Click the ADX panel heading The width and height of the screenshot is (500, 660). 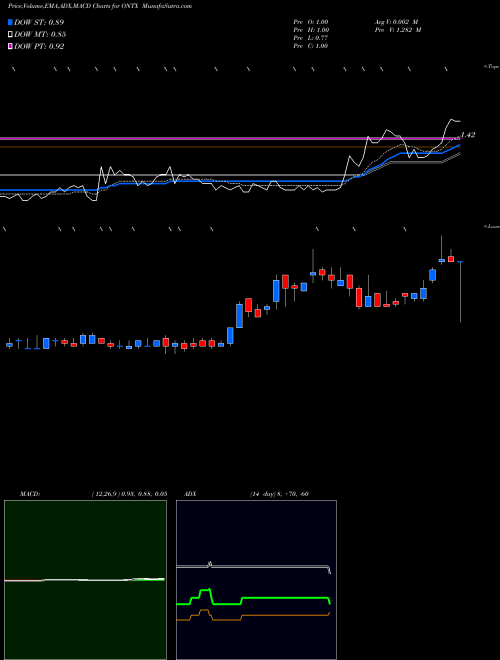point(190,494)
